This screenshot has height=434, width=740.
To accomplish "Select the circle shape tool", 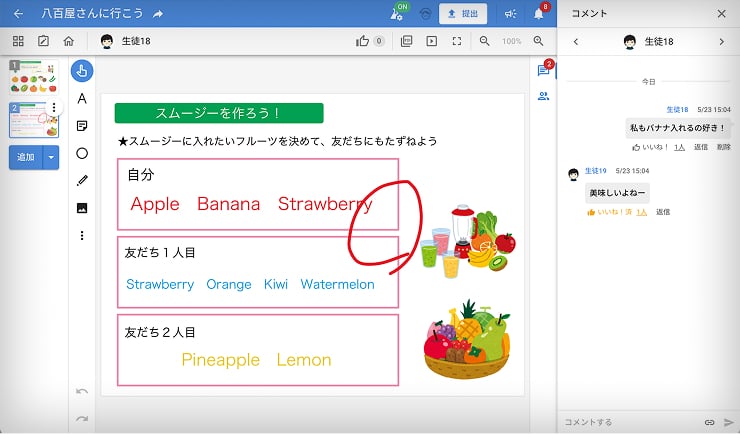I will (82, 153).
